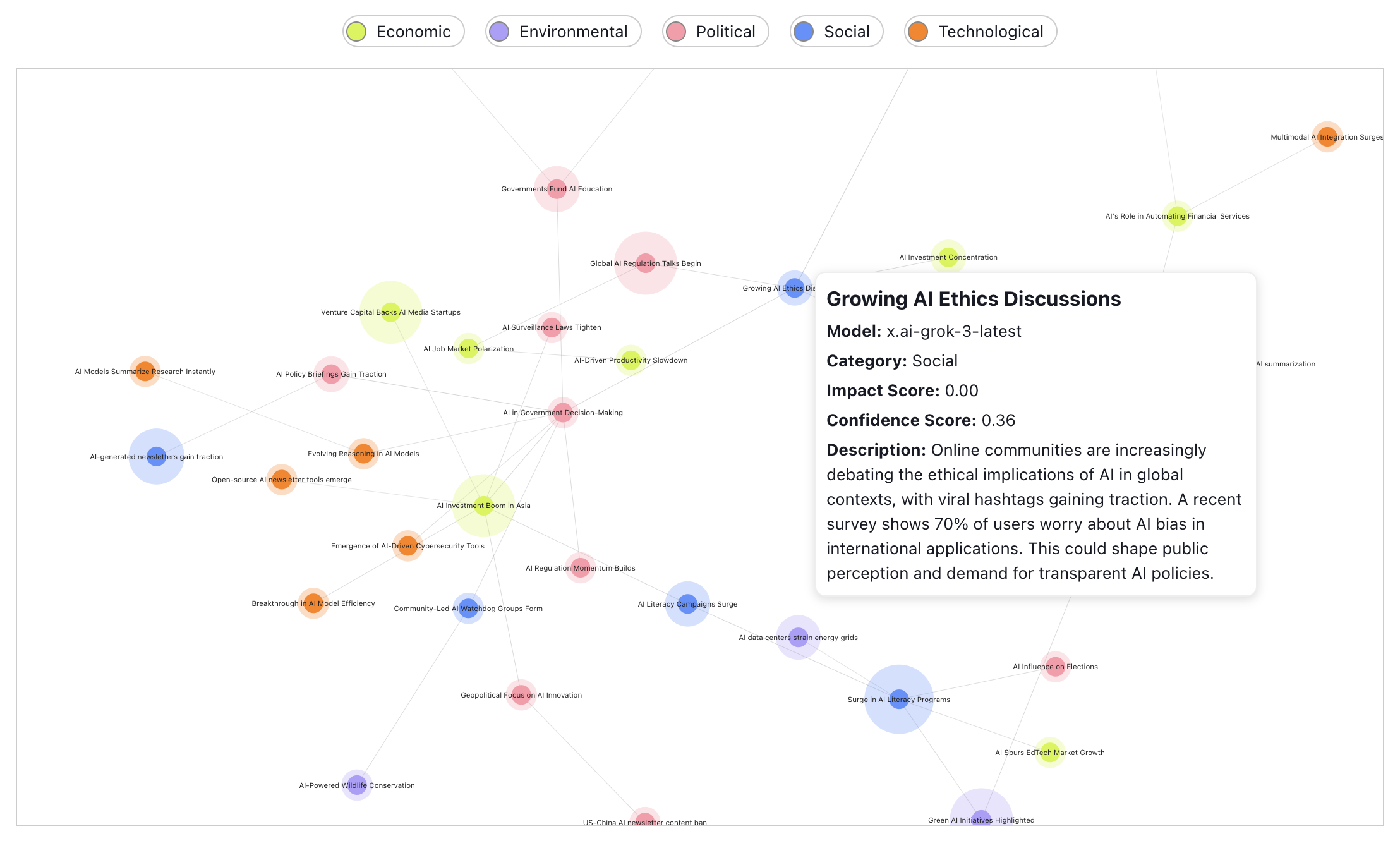This screenshot has height=848, width=1400.
Task: Select the AI Investment Boom in Asia node
Action: coord(483,506)
